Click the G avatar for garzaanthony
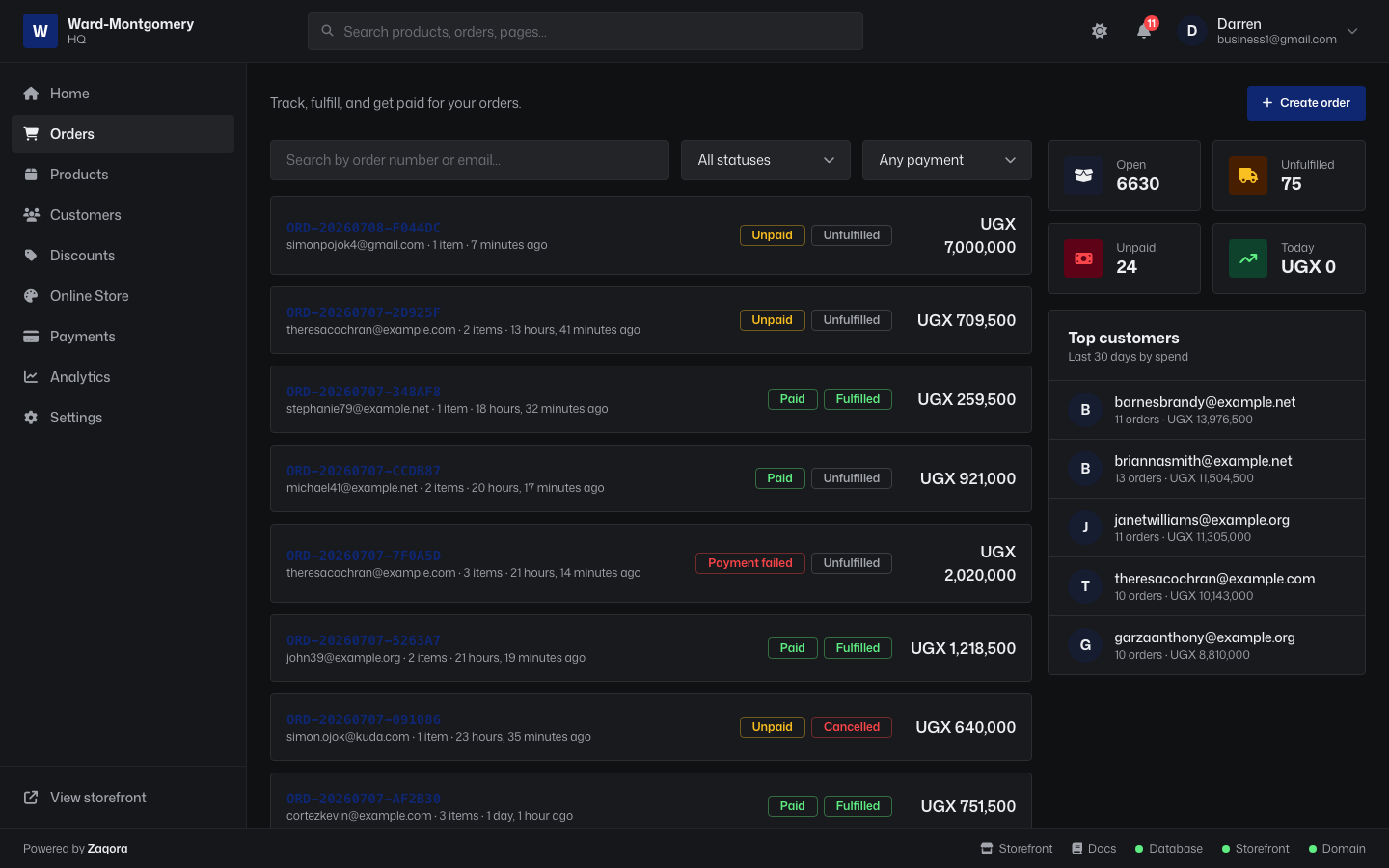The height and width of the screenshot is (868, 1389). point(1085,645)
